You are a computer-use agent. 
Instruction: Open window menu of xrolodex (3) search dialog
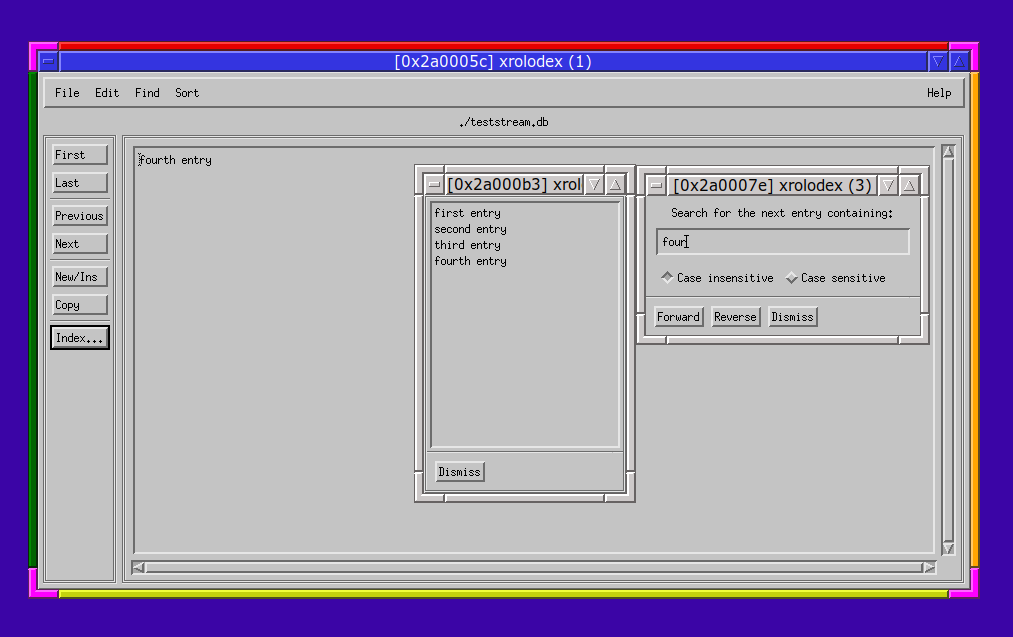pyautogui.click(x=656, y=185)
